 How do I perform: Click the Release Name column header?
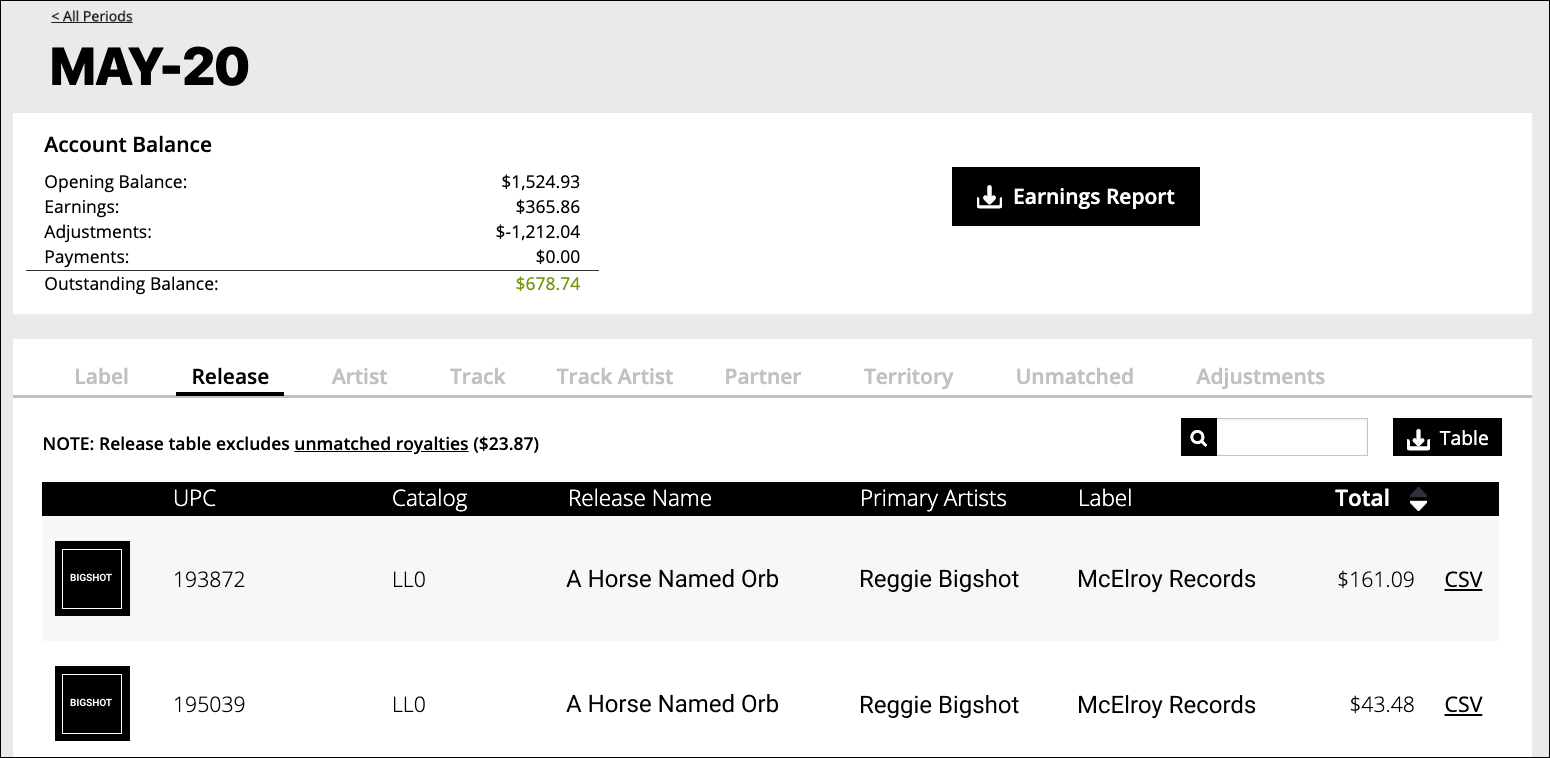[x=640, y=498]
